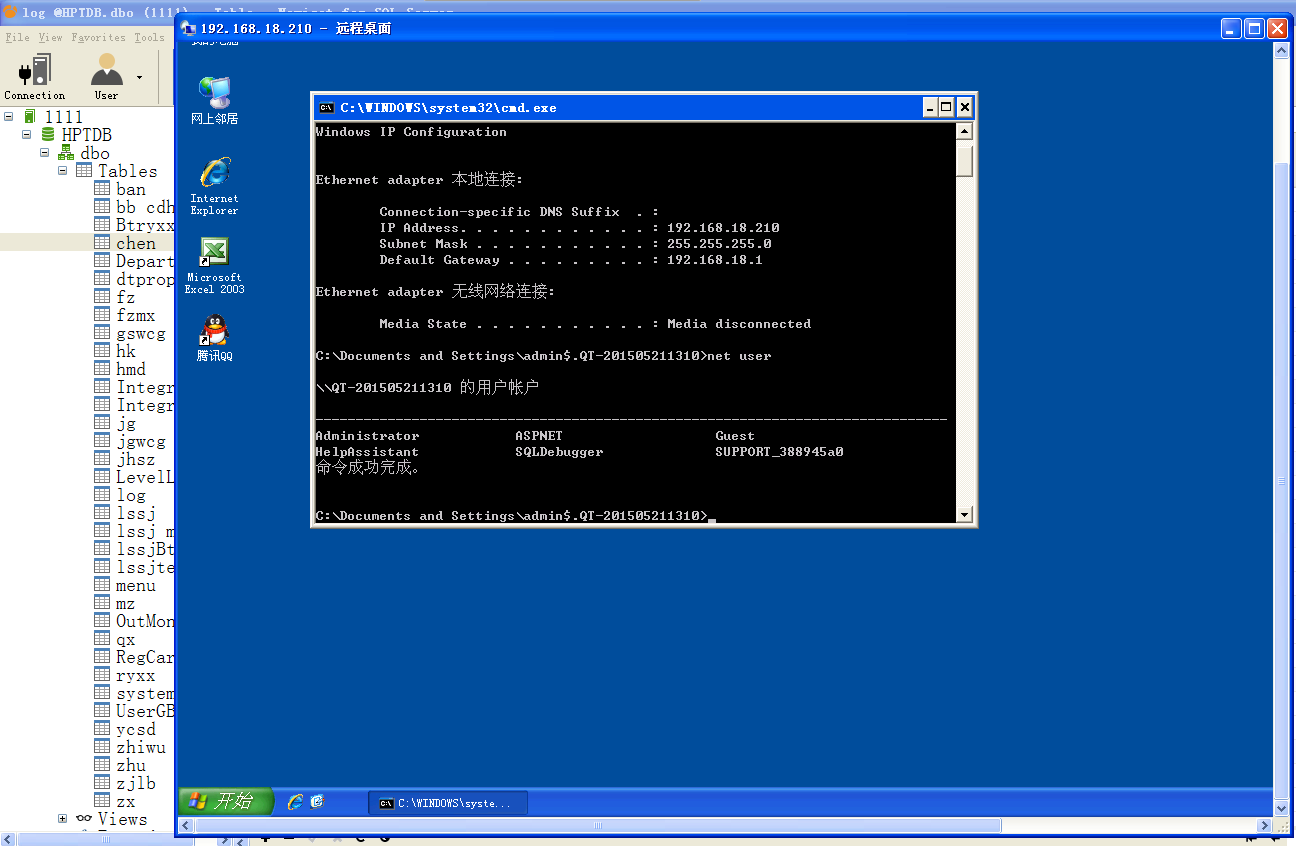Select the log table icon
1296x846 pixels.
102,495
